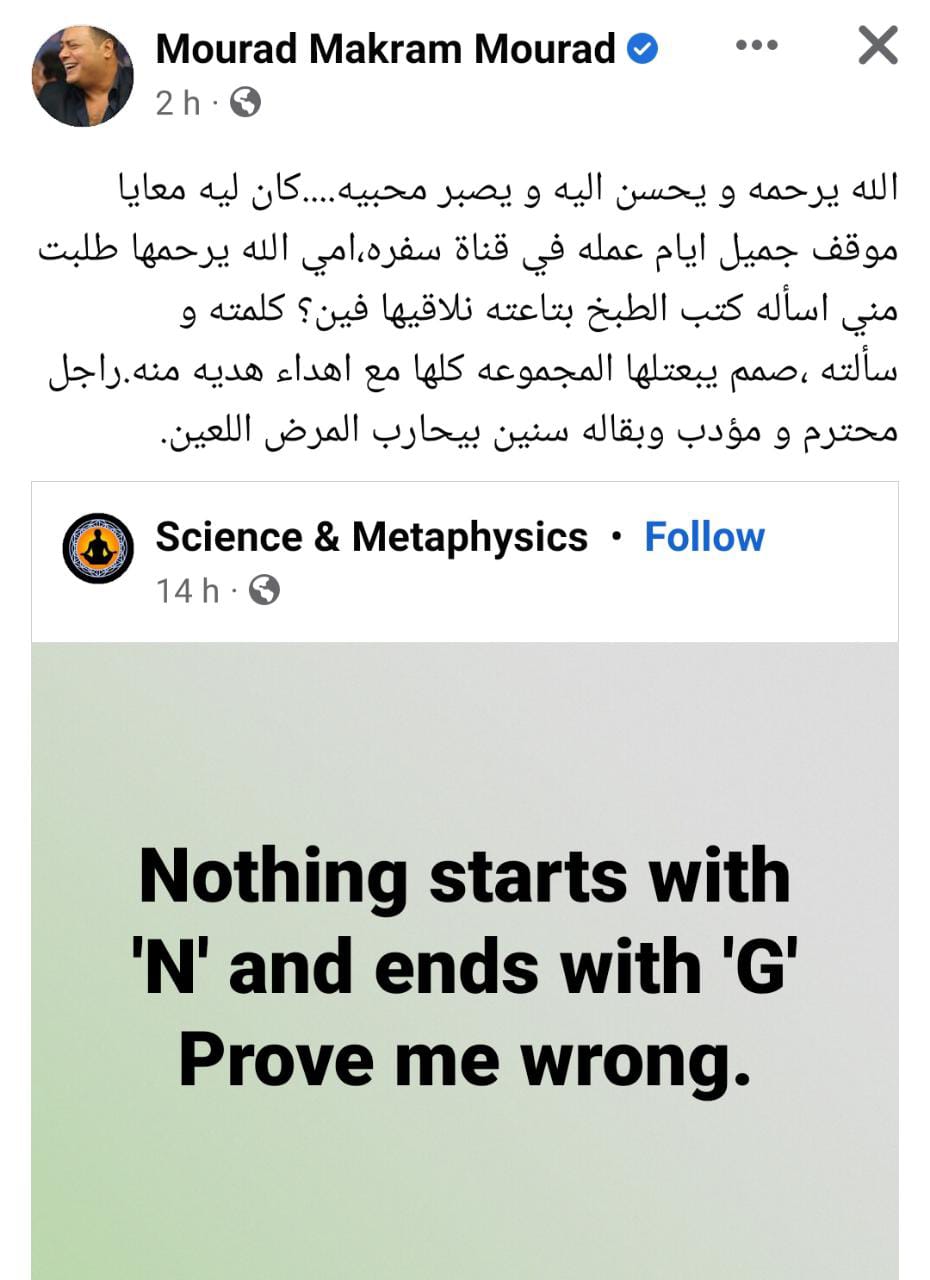Click the globe icon beside 14 h

[x=264, y=591]
